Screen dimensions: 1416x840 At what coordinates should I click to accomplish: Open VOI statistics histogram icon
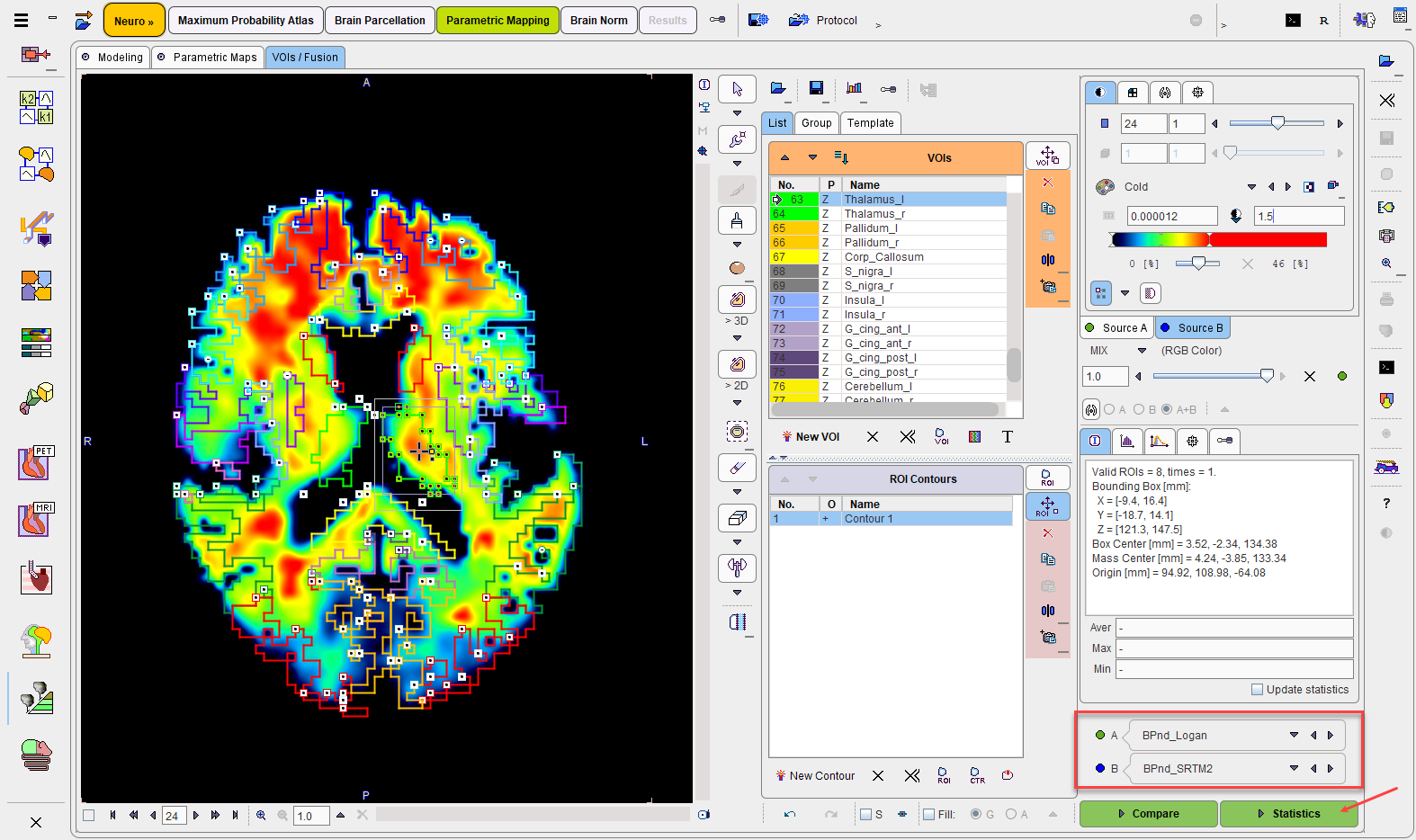point(854,88)
